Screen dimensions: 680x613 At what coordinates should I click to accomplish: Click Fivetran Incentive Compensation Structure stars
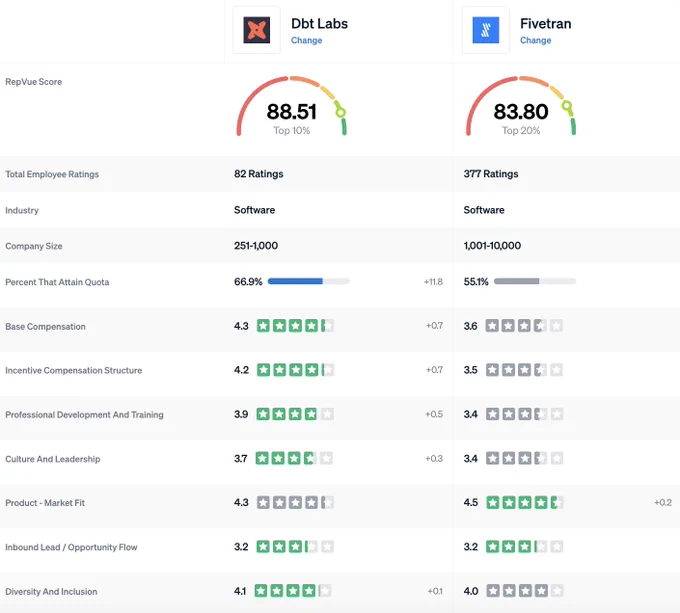click(524, 370)
